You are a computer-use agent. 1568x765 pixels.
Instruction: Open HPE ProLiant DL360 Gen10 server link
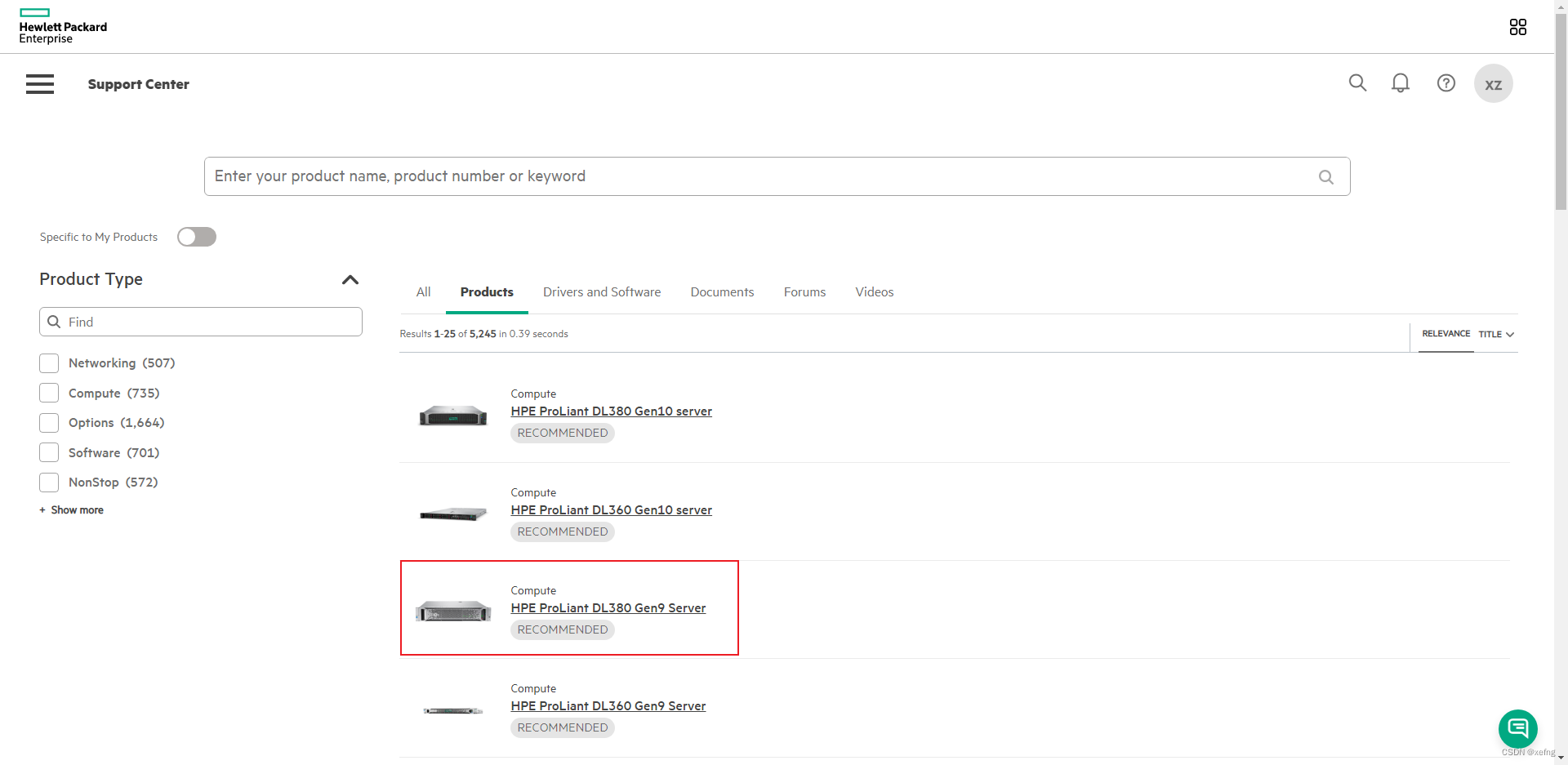pos(611,510)
